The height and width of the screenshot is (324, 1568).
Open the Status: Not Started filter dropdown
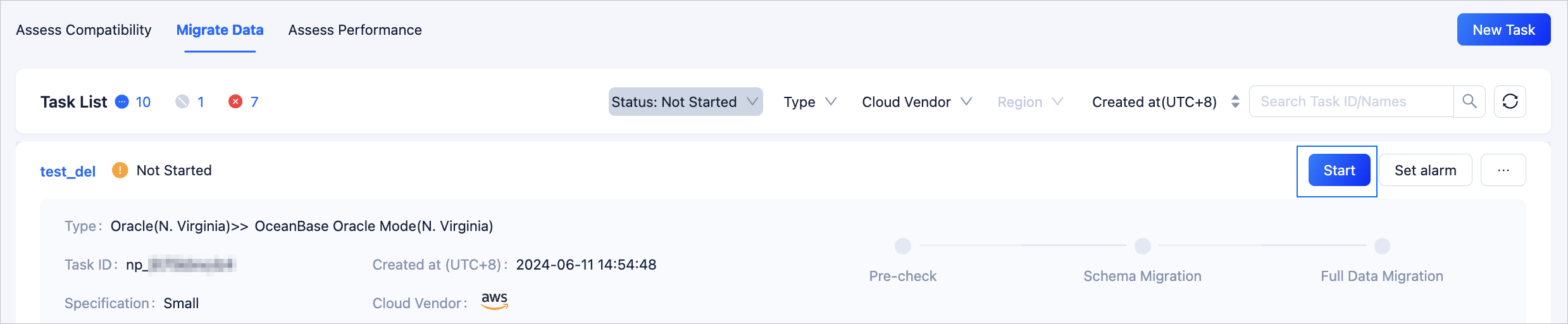[x=685, y=102]
